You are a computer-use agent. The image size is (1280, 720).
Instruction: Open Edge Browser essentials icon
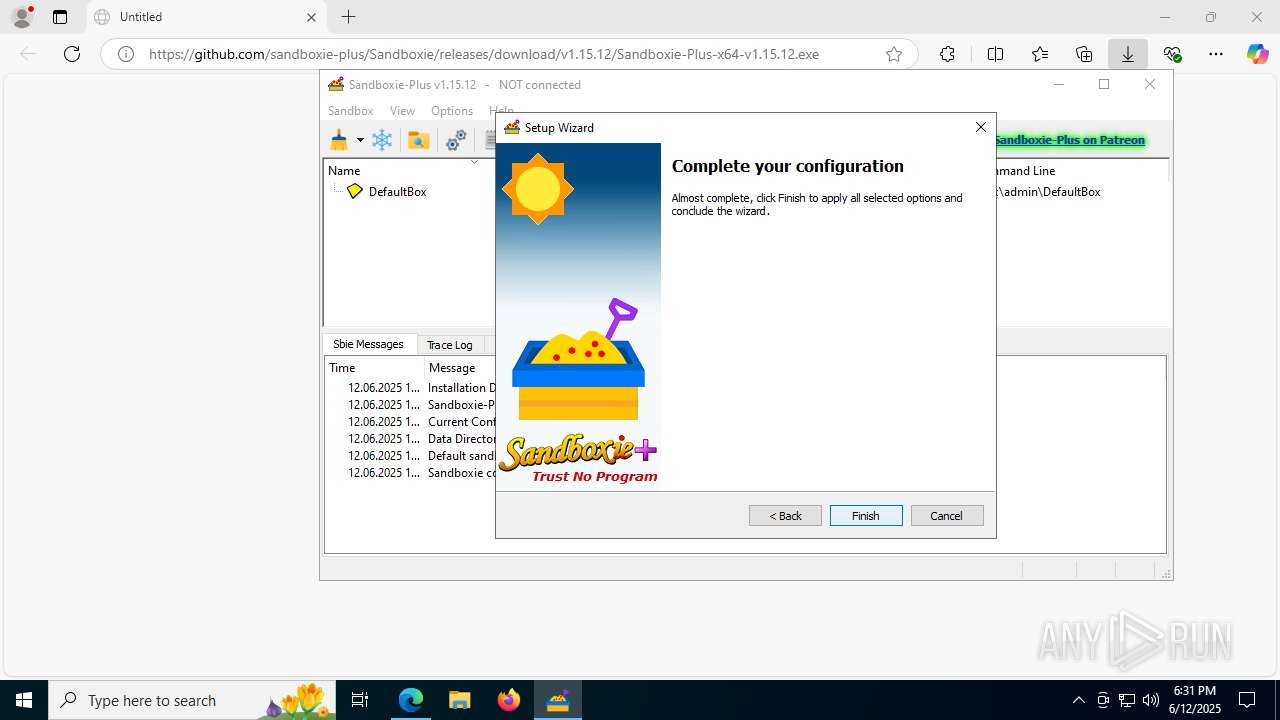pyautogui.click(x=1172, y=54)
